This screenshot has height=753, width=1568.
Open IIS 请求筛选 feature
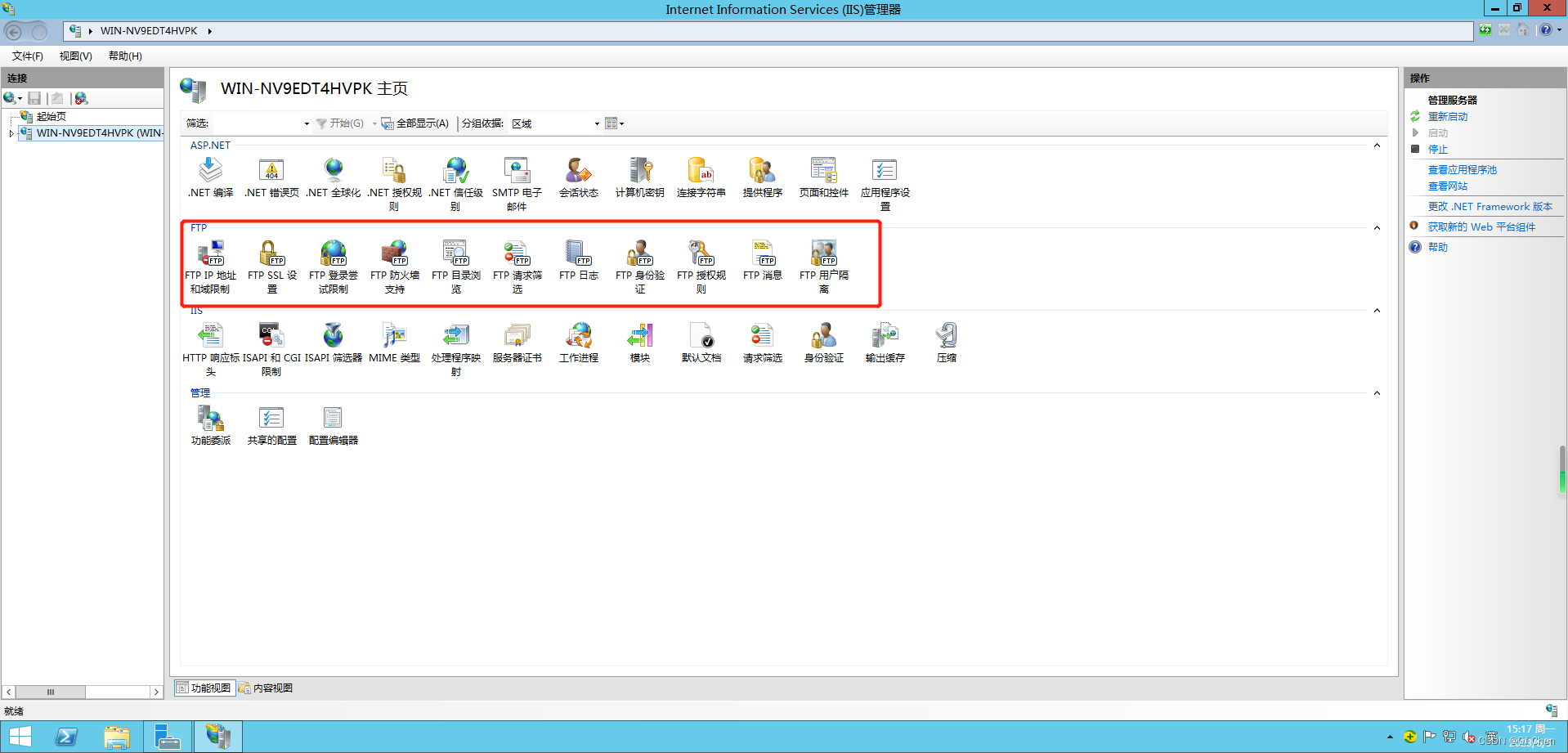tap(763, 343)
